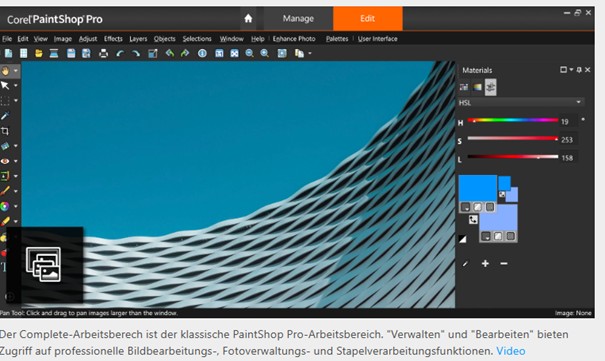Click the plus button in Materials

(x=485, y=263)
